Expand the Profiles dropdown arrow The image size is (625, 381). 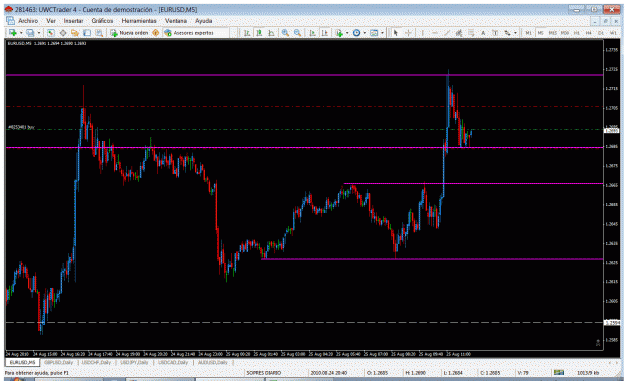pos(39,33)
